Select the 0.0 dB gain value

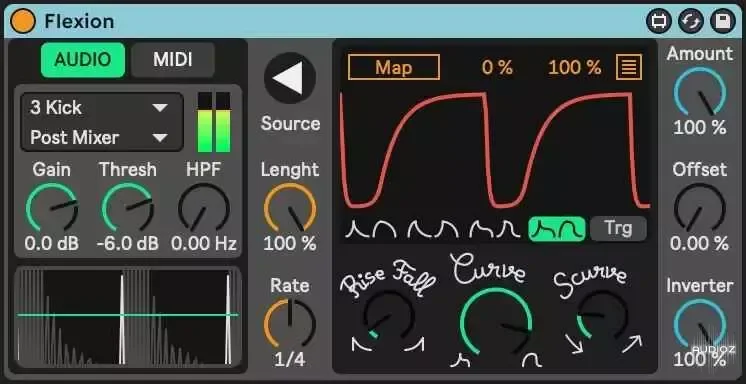tap(52, 244)
